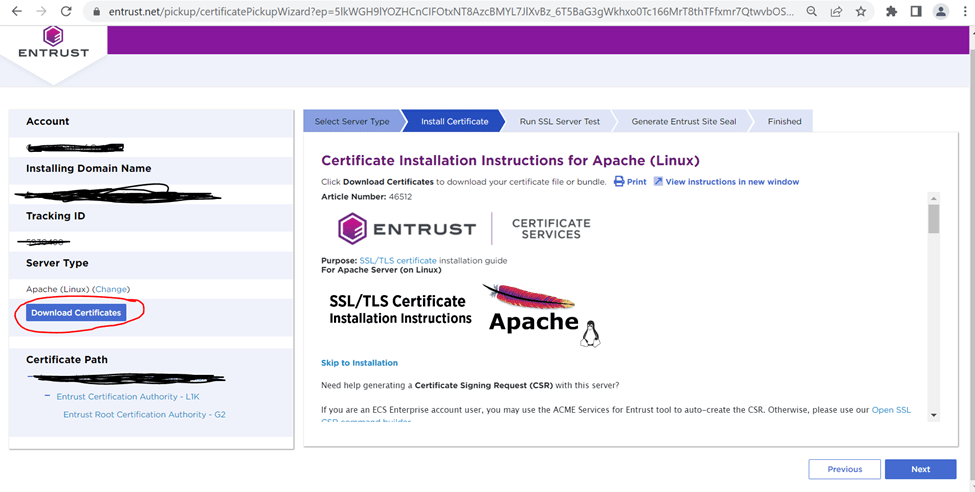Change the Apache (Linux) server type

(x=111, y=289)
